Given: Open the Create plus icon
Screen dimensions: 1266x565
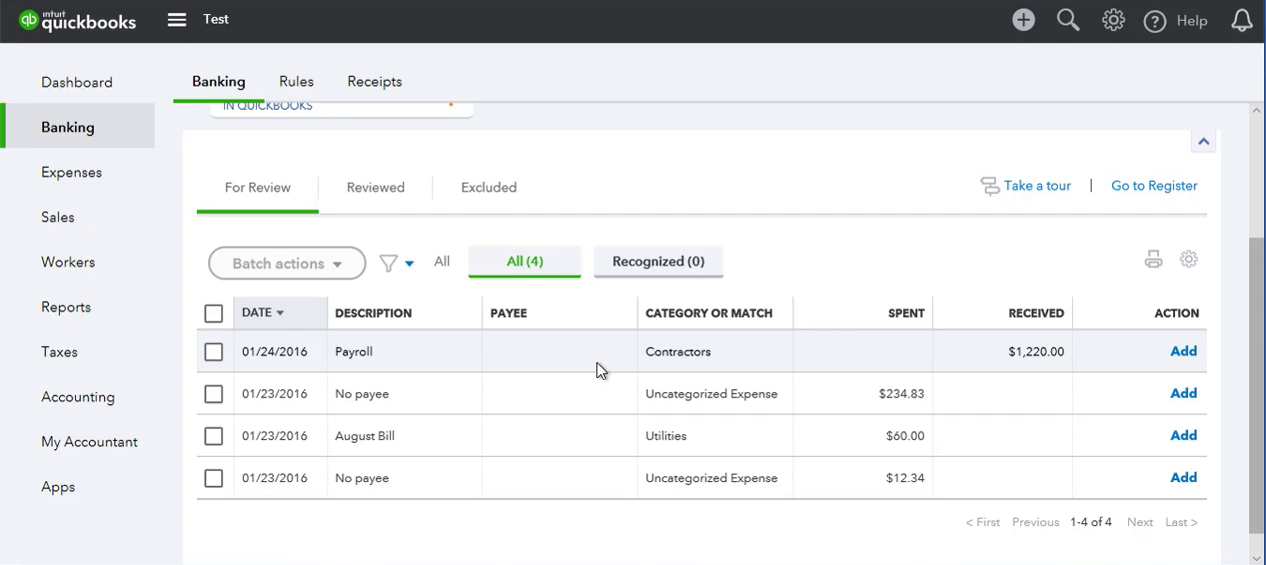Looking at the screenshot, I should 1023,20.
